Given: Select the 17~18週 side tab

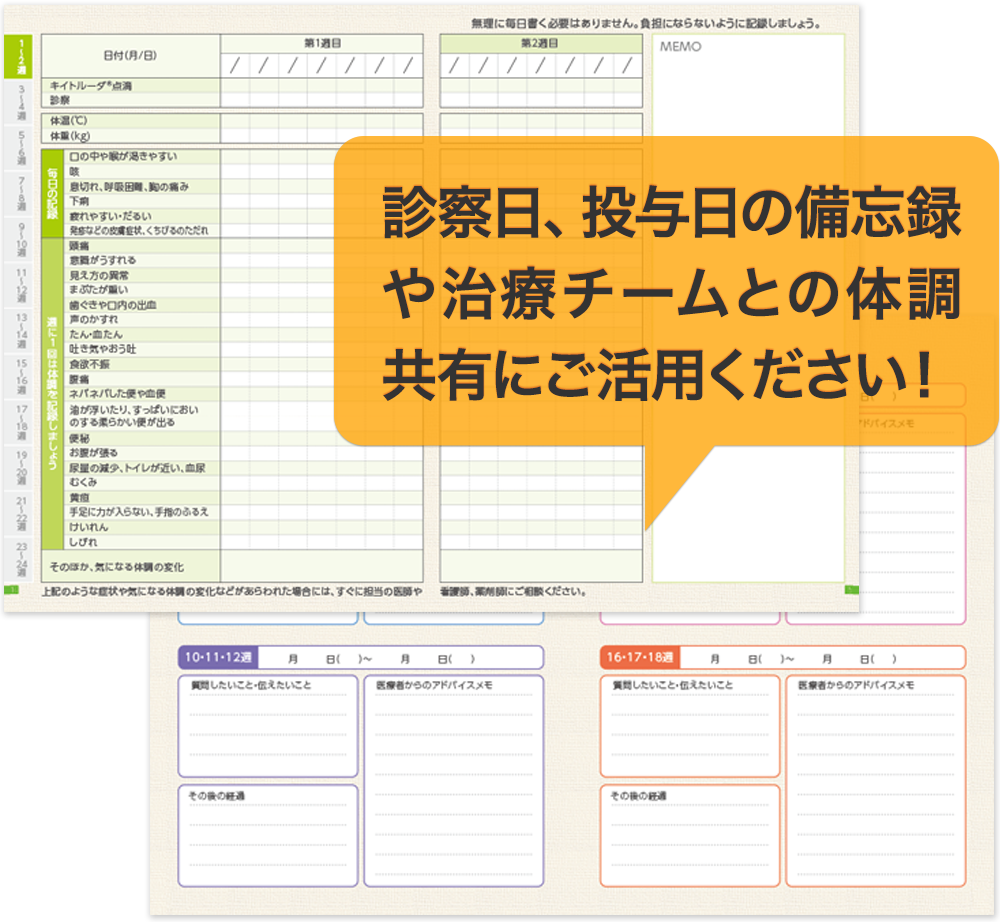Looking at the screenshot, I should (20, 422).
